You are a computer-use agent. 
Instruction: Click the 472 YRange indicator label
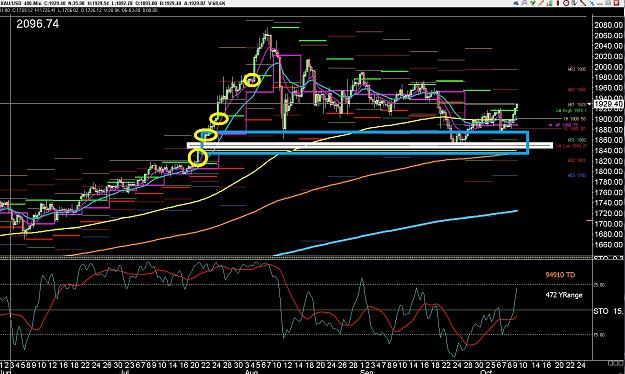click(x=564, y=295)
